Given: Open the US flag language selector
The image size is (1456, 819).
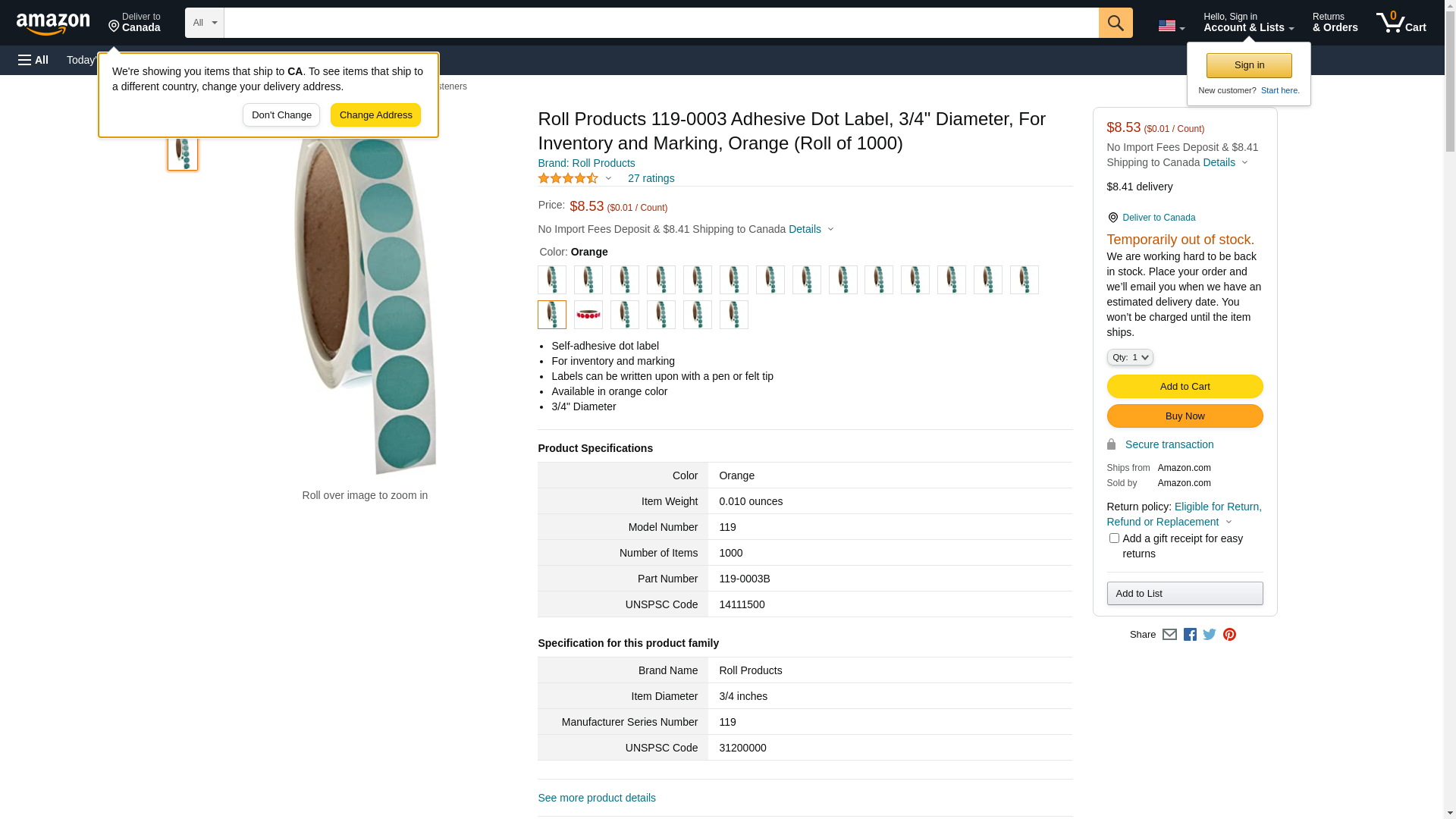Looking at the screenshot, I should [1171, 26].
